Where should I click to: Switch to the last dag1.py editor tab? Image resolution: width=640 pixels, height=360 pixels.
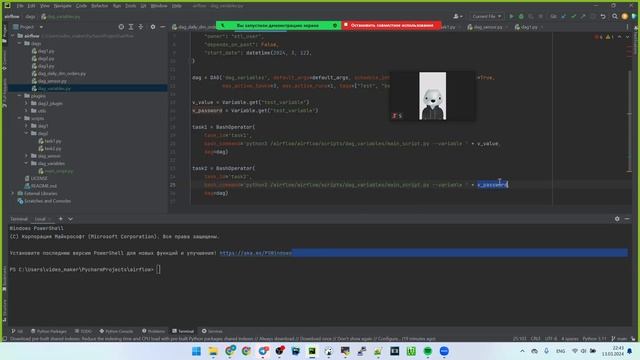click(x=529, y=27)
